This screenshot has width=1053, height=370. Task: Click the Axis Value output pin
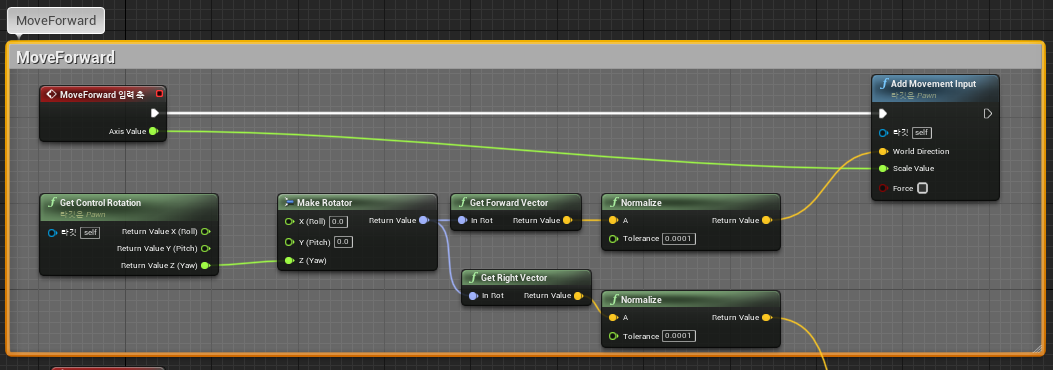coord(153,131)
